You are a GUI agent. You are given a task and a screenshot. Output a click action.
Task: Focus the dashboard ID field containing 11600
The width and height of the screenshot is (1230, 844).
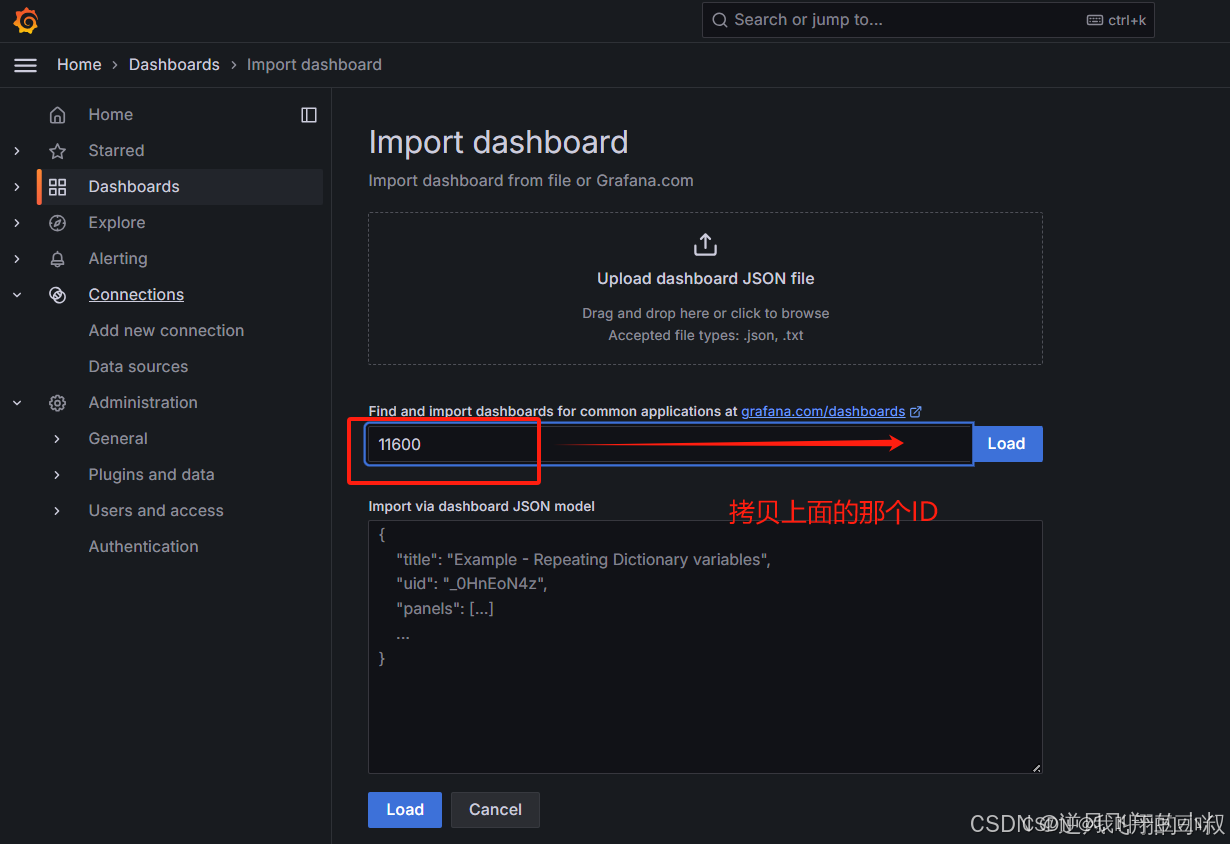pyautogui.click(x=669, y=444)
